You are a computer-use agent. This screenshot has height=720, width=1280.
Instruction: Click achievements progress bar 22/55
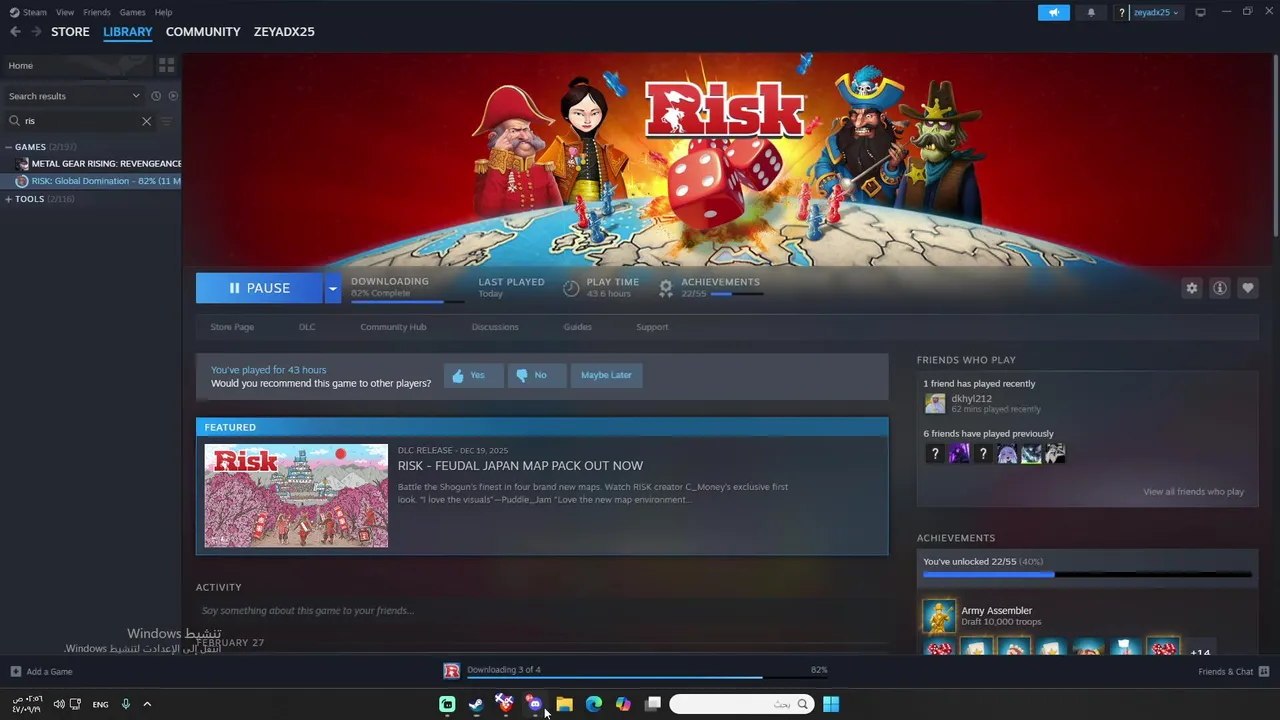click(1087, 575)
